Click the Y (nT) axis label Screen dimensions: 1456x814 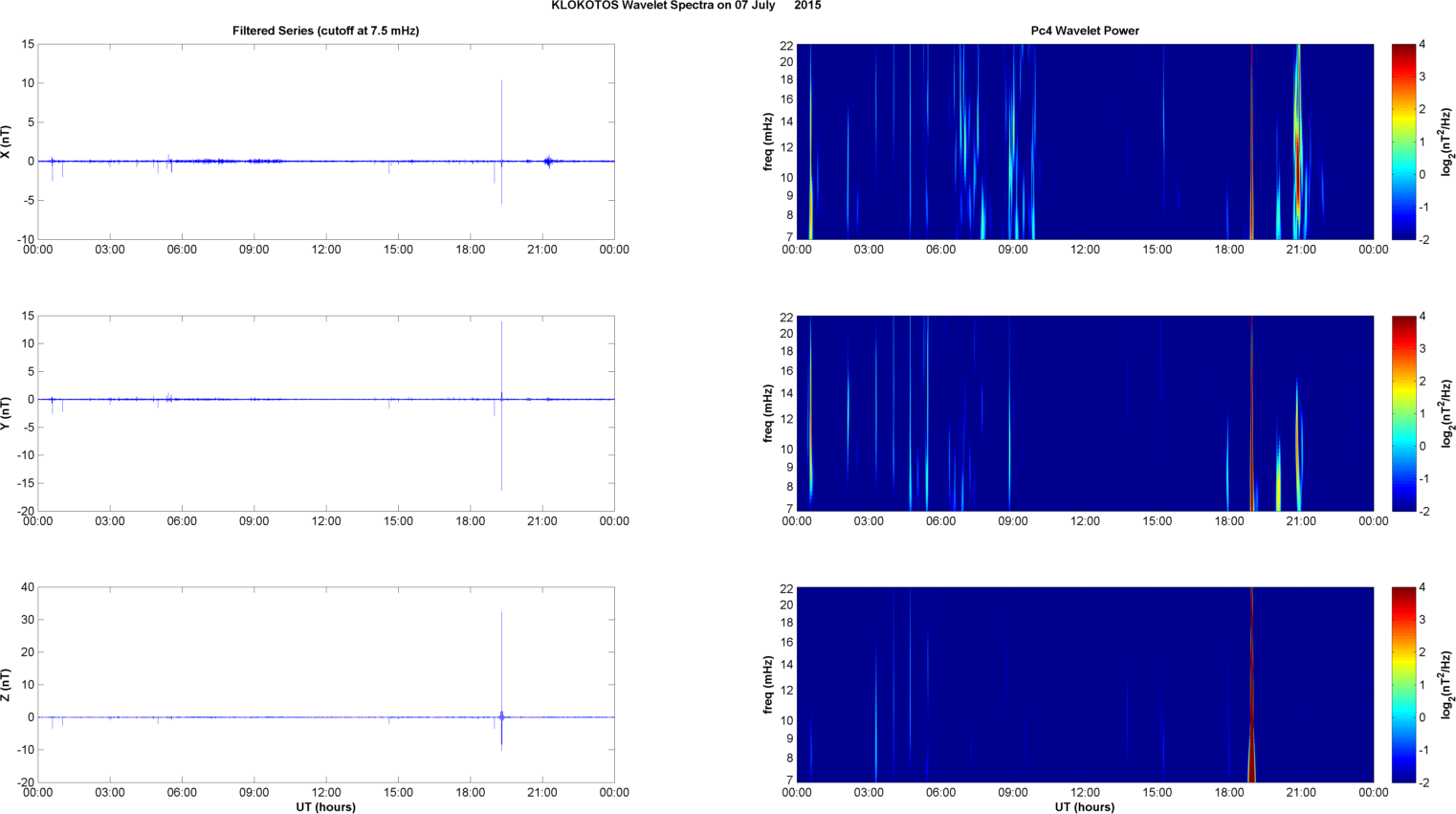click(6, 413)
